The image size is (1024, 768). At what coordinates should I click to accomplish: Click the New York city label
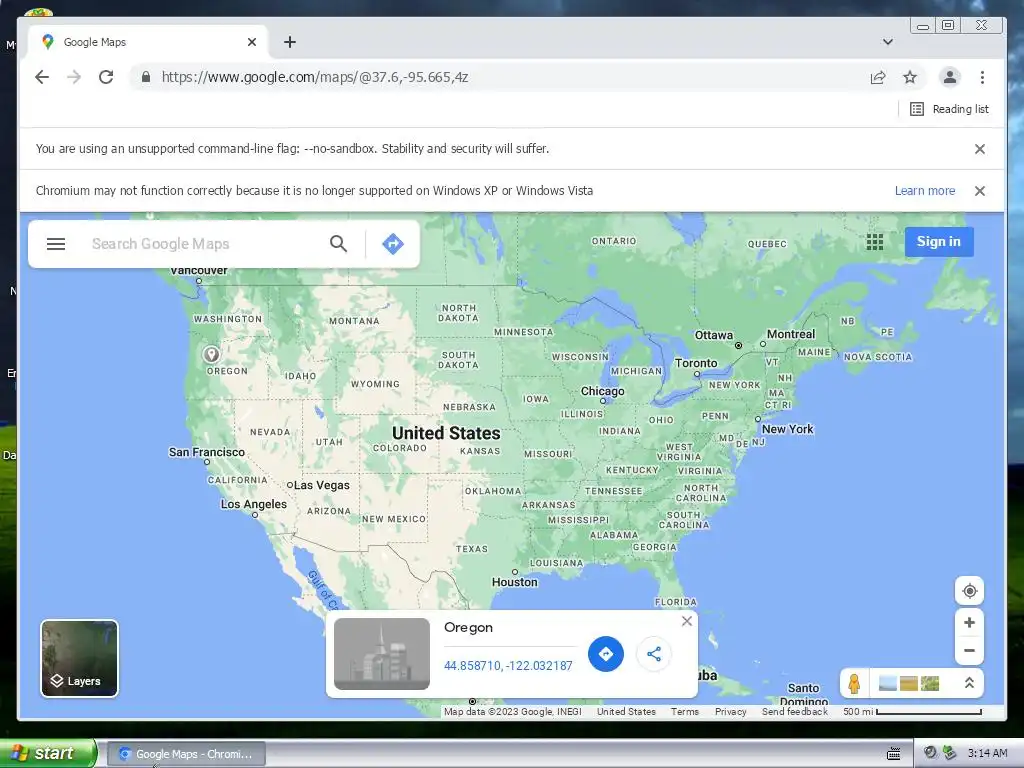[x=787, y=429]
